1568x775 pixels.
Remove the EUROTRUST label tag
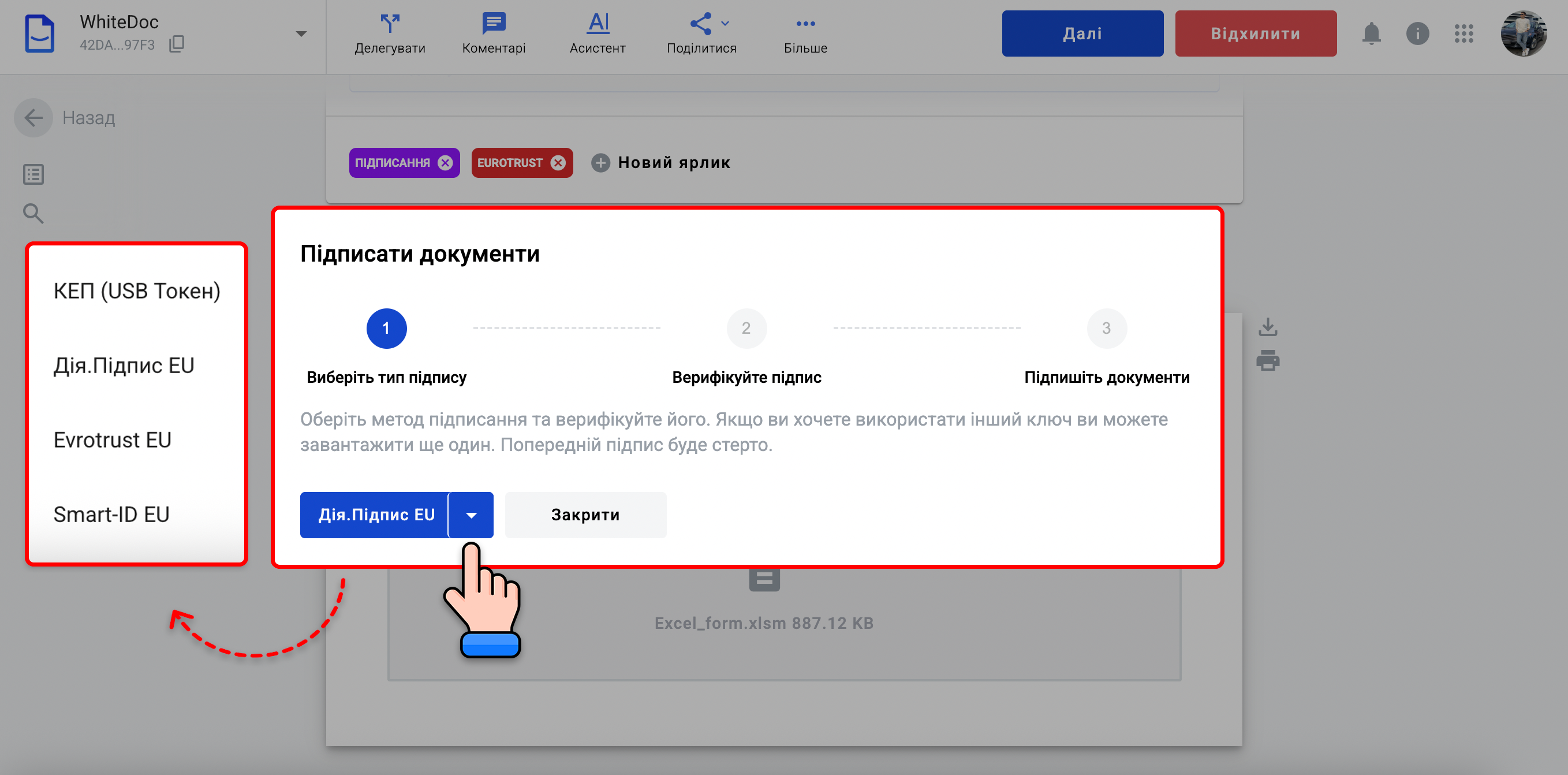558,162
